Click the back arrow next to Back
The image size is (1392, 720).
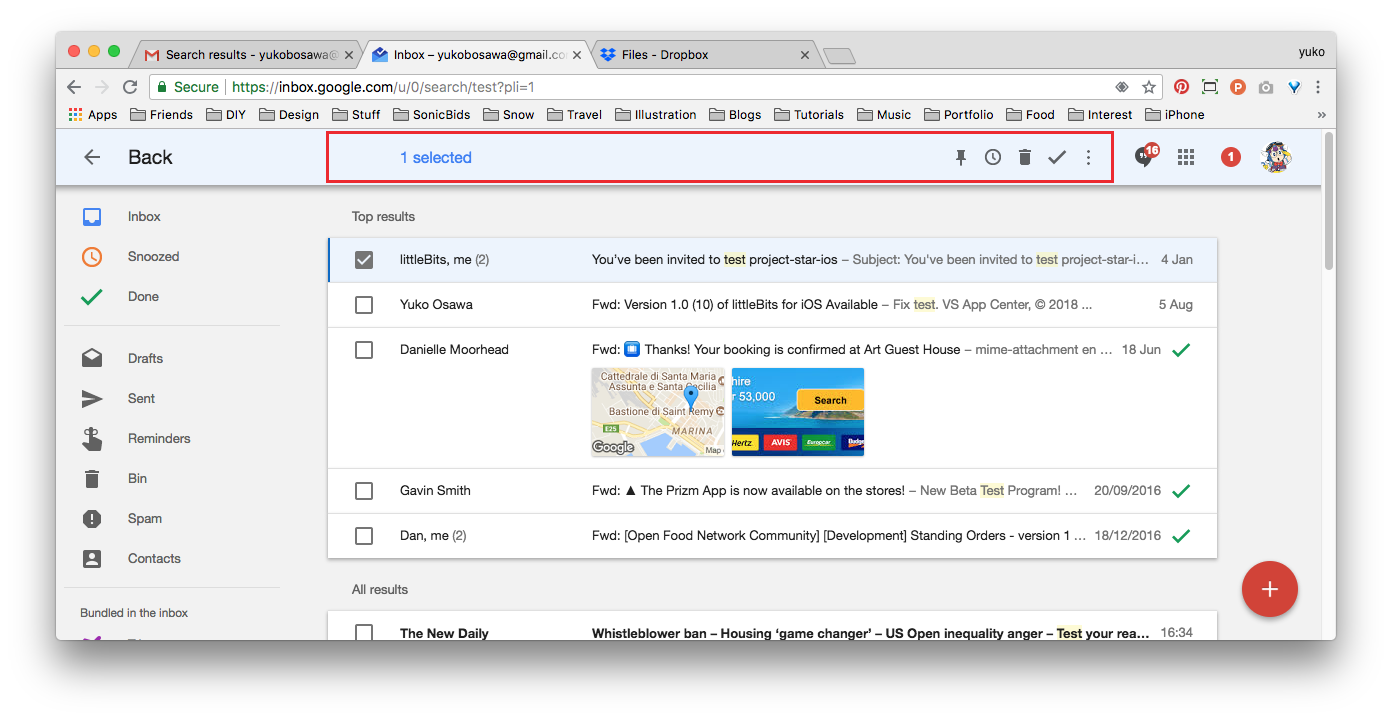point(92,157)
